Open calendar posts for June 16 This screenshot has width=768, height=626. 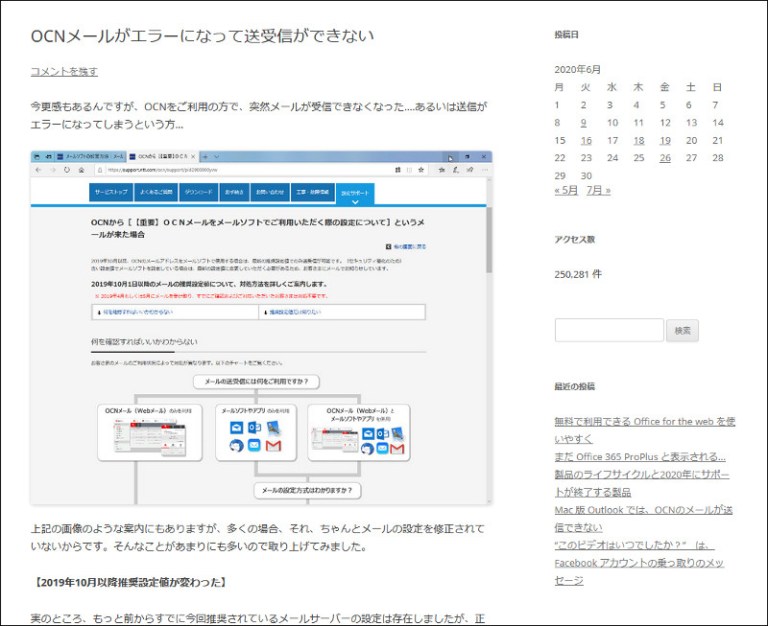[x=586, y=141]
